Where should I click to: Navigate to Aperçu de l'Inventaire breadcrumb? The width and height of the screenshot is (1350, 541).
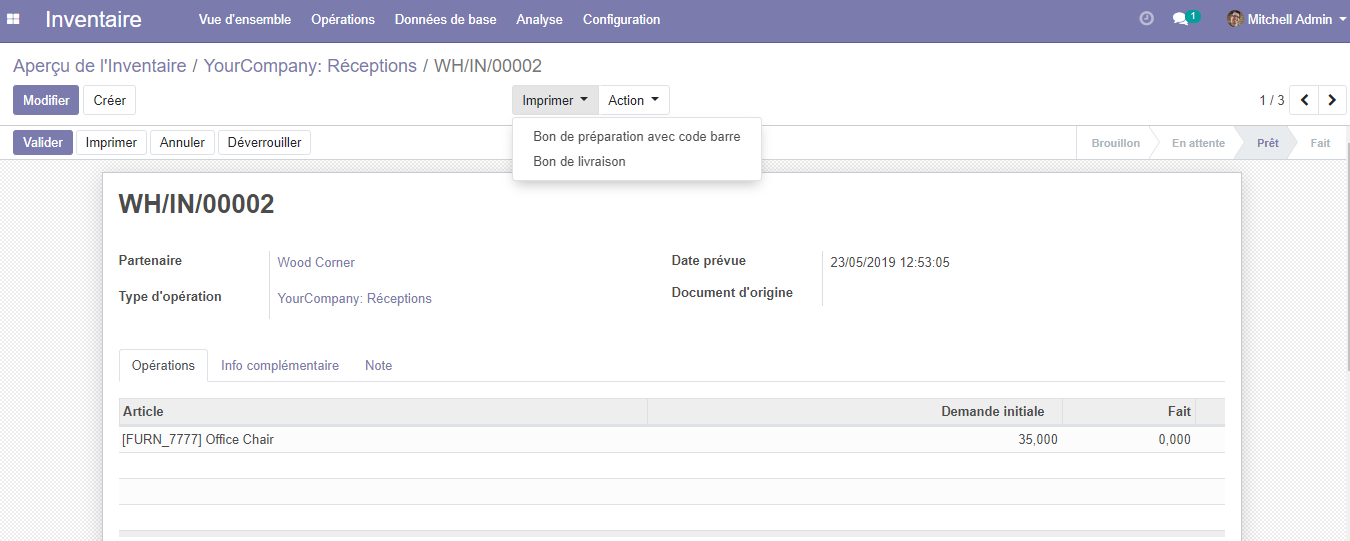pyautogui.click(x=99, y=66)
